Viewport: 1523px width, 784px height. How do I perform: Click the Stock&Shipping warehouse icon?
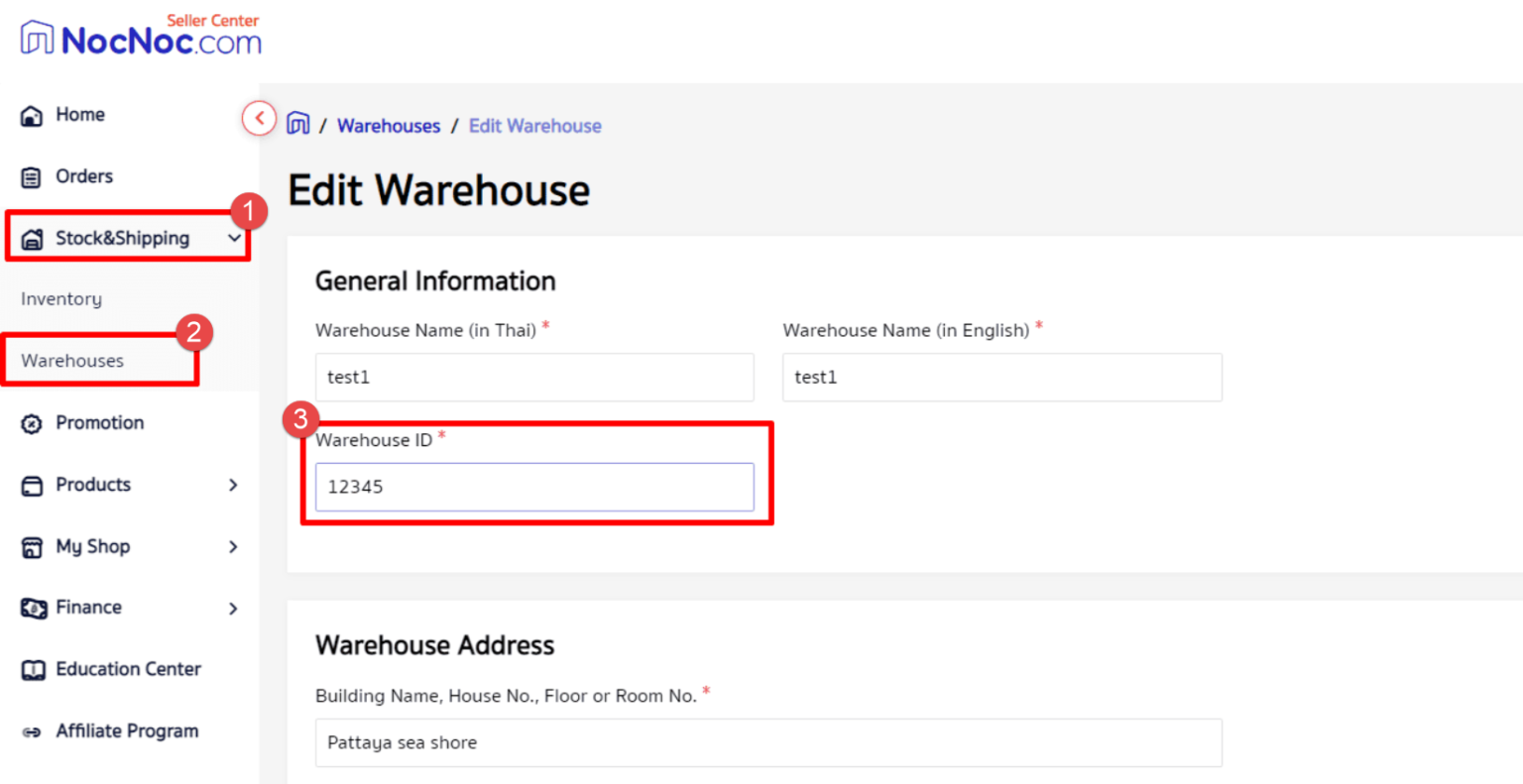pos(32,239)
